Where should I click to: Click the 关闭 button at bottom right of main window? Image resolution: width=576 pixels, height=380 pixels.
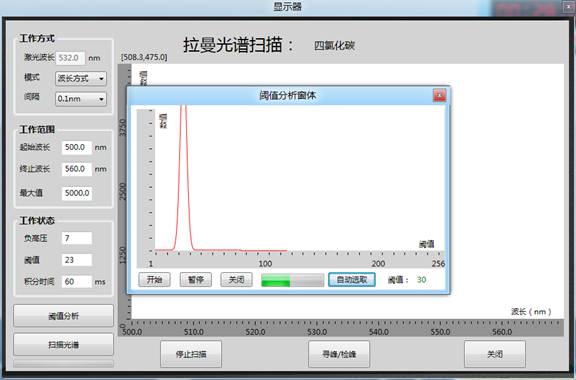tap(495, 354)
